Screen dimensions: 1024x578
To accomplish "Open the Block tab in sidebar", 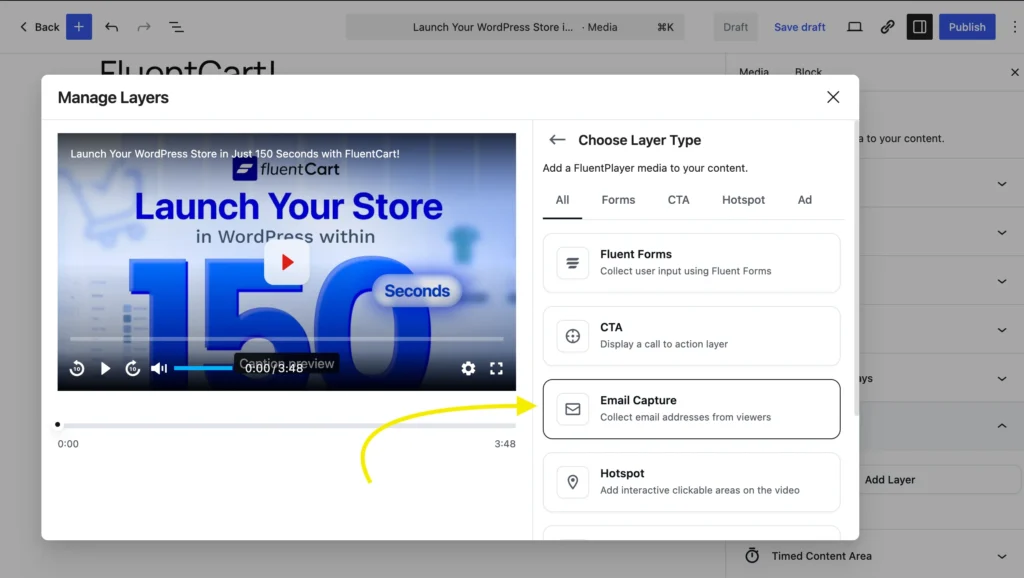I will 808,72.
